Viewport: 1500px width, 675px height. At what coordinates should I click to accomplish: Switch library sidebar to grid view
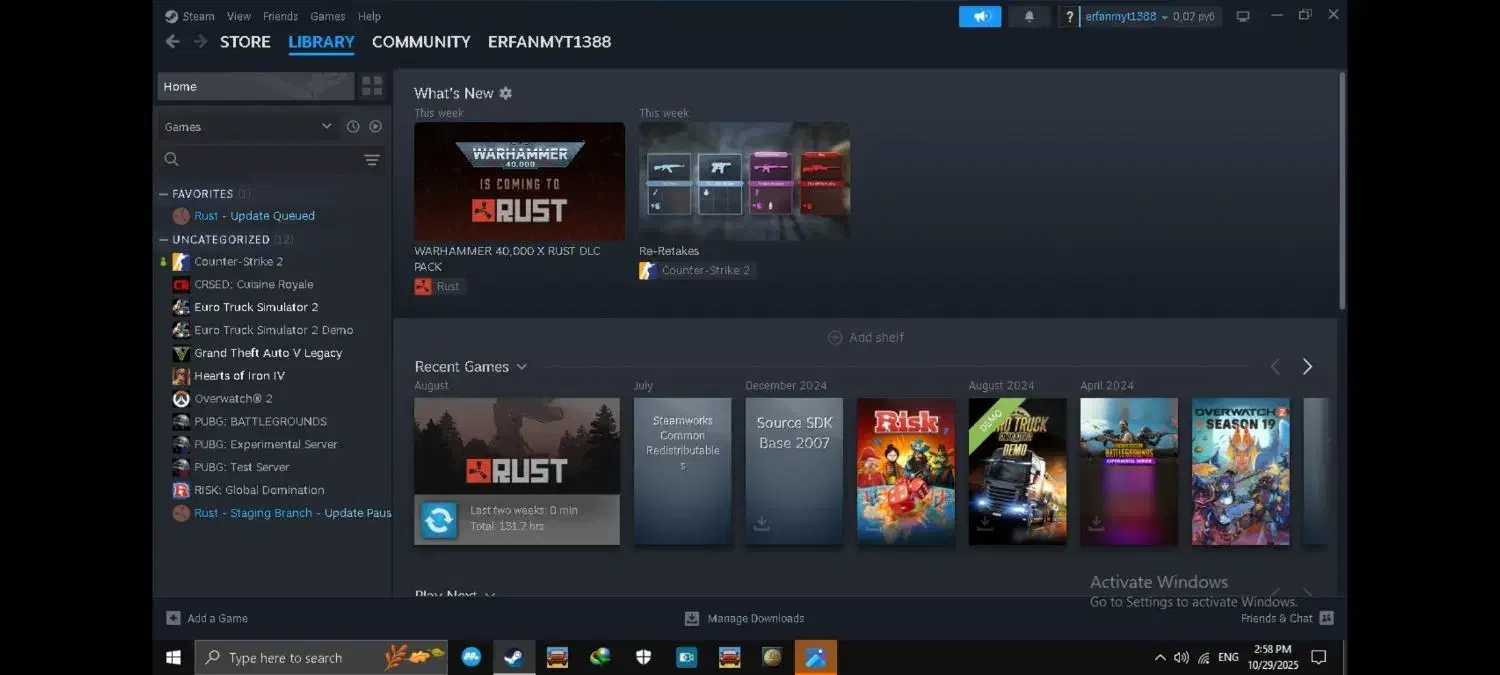coord(371,86)
